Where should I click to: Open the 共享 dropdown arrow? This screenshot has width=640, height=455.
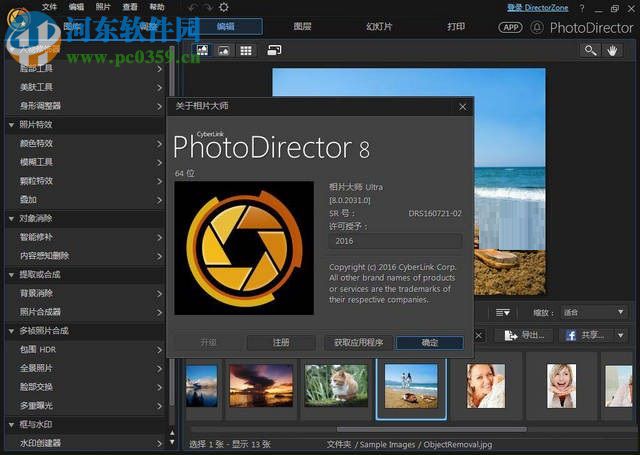[x=620, y=335]
